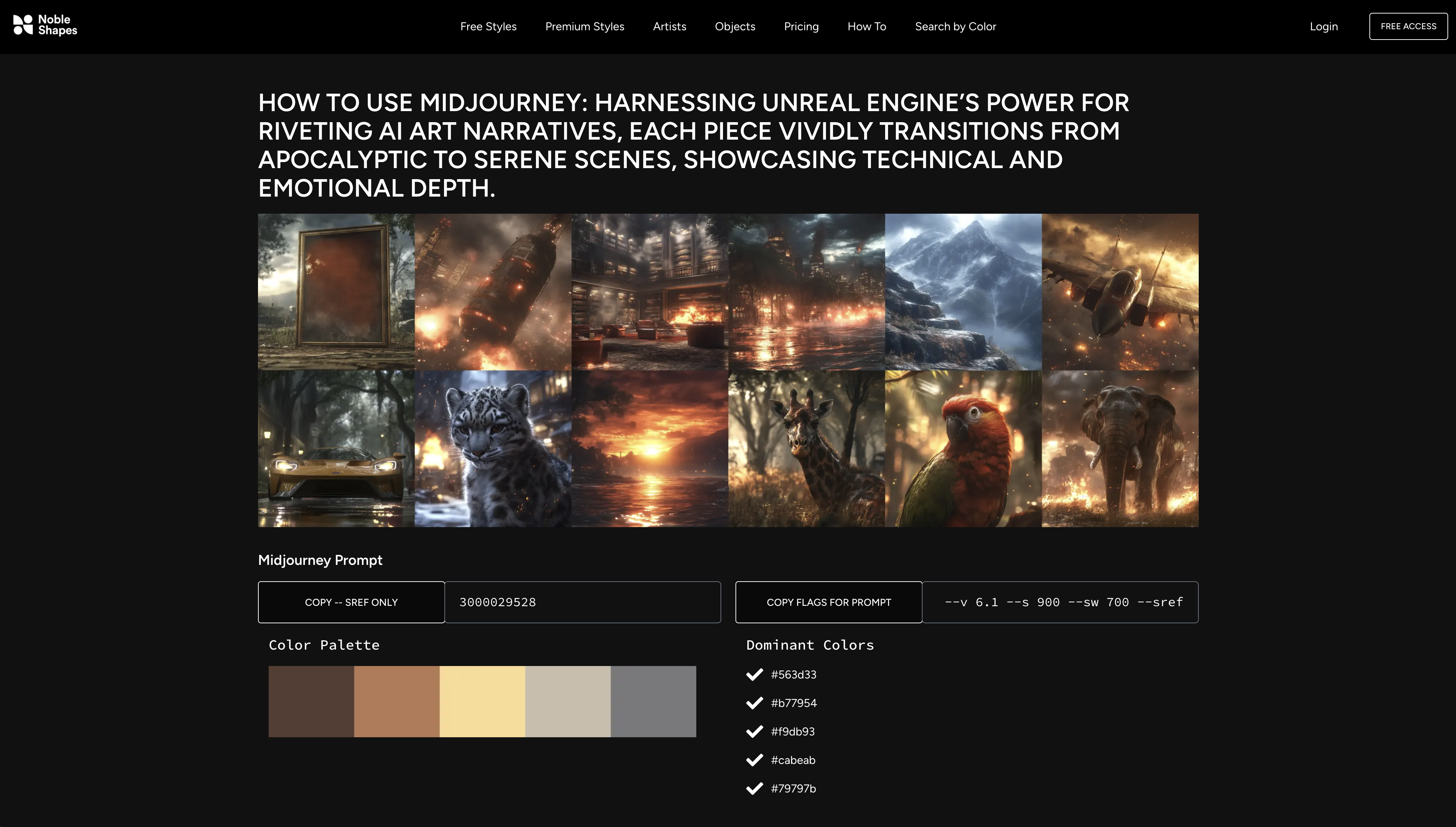Open the flooded burning city image
The width and height of the screenshot is (1456, 827).
pos(807,292)
